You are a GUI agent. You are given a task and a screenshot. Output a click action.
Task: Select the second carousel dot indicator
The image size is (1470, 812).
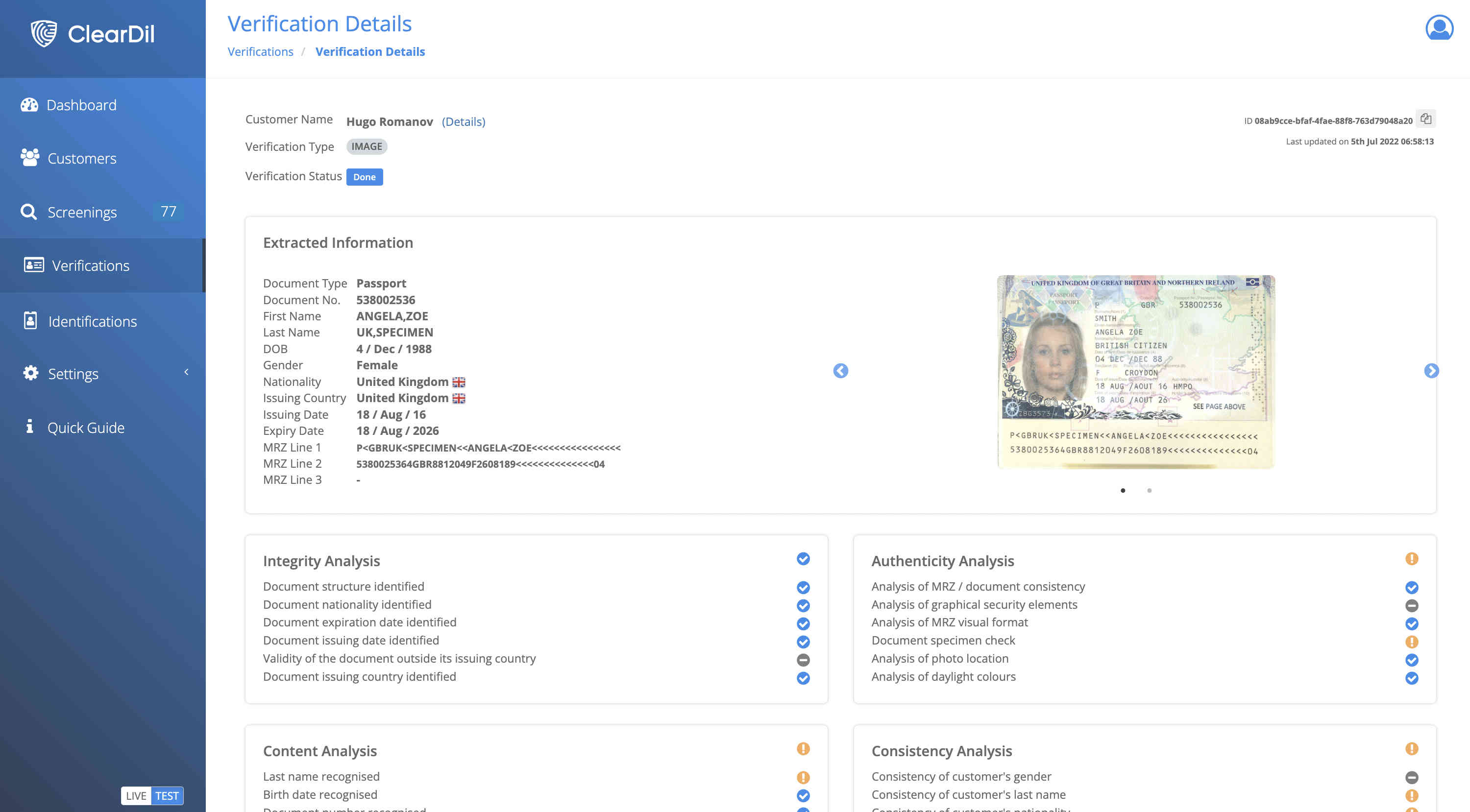1149,490
